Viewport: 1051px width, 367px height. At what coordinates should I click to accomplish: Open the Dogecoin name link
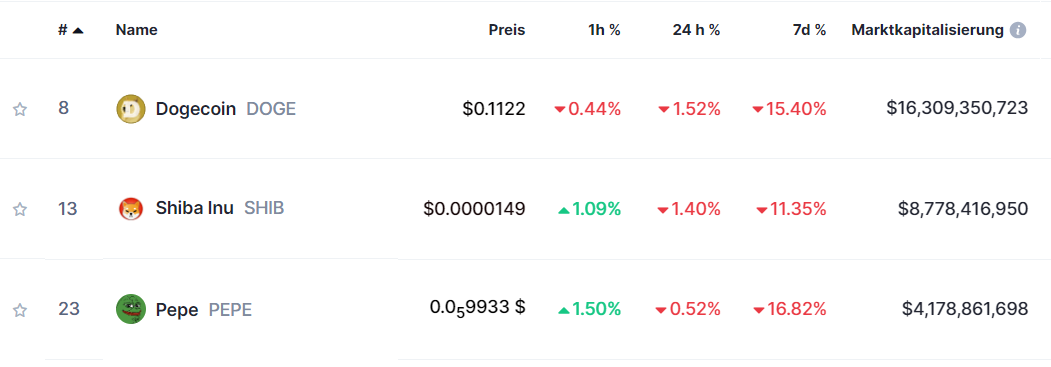coord(196,108)
